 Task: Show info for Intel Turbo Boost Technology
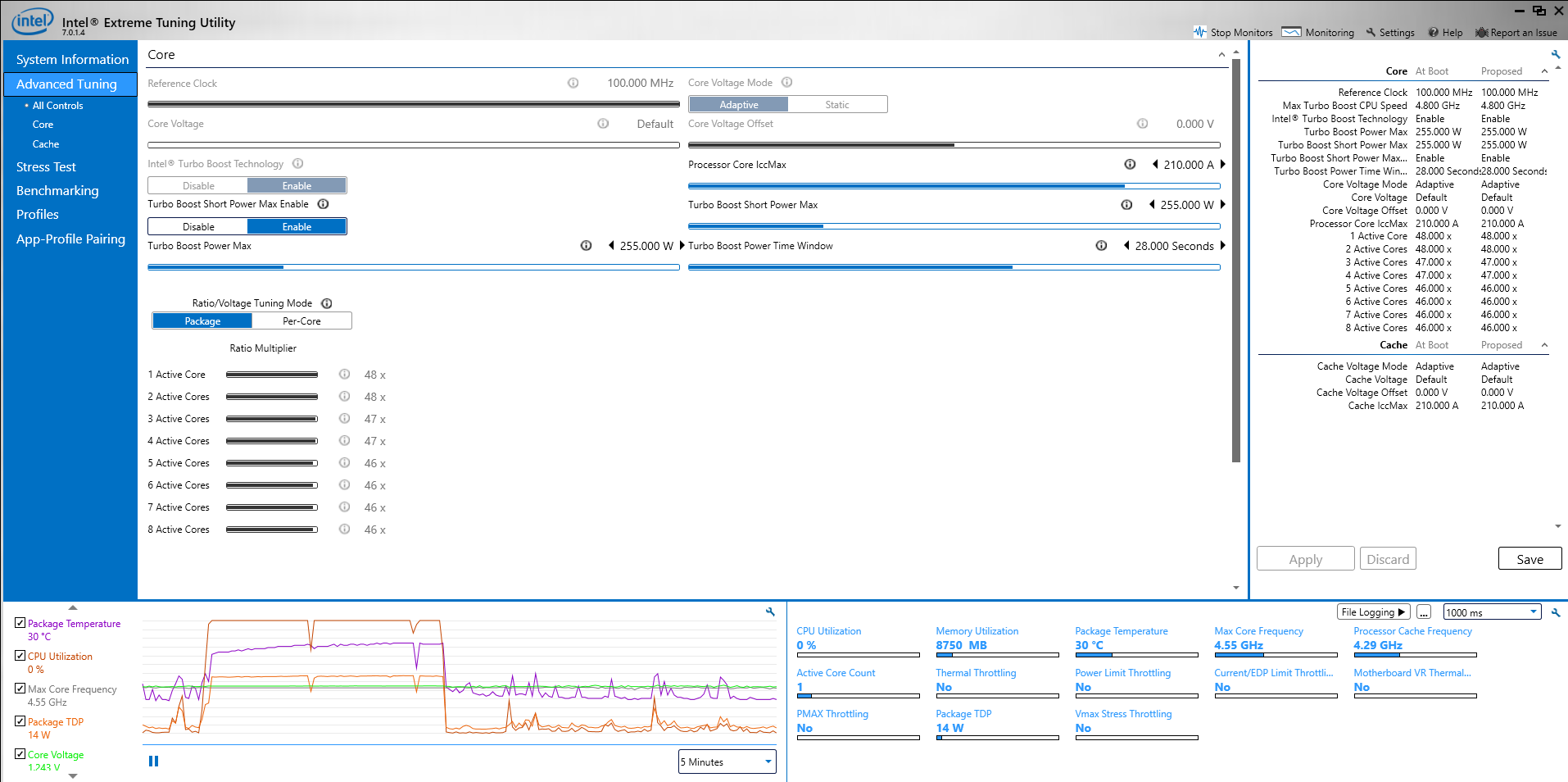[x=297, y=163]
